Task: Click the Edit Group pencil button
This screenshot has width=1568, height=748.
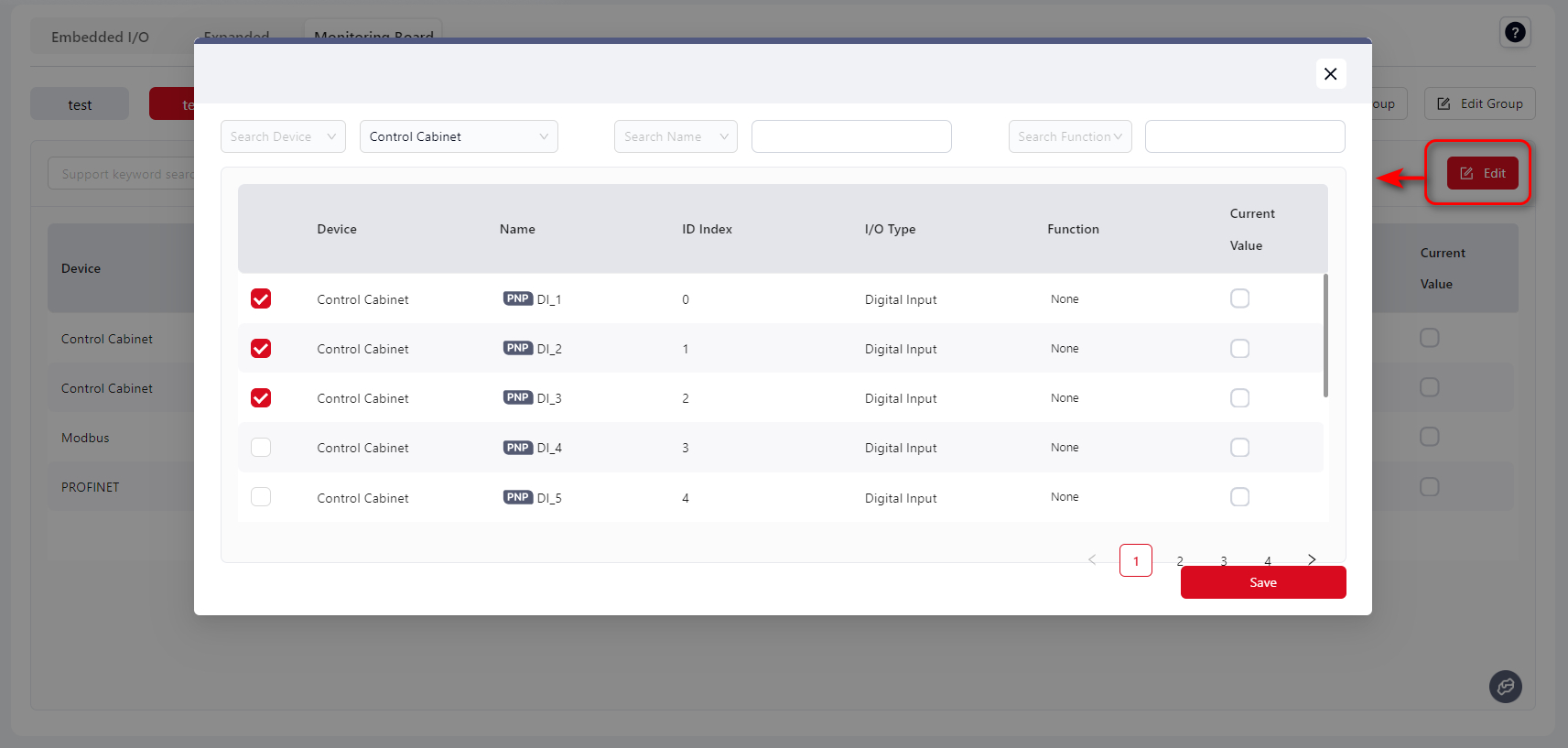Action: tap(1479, 103)
